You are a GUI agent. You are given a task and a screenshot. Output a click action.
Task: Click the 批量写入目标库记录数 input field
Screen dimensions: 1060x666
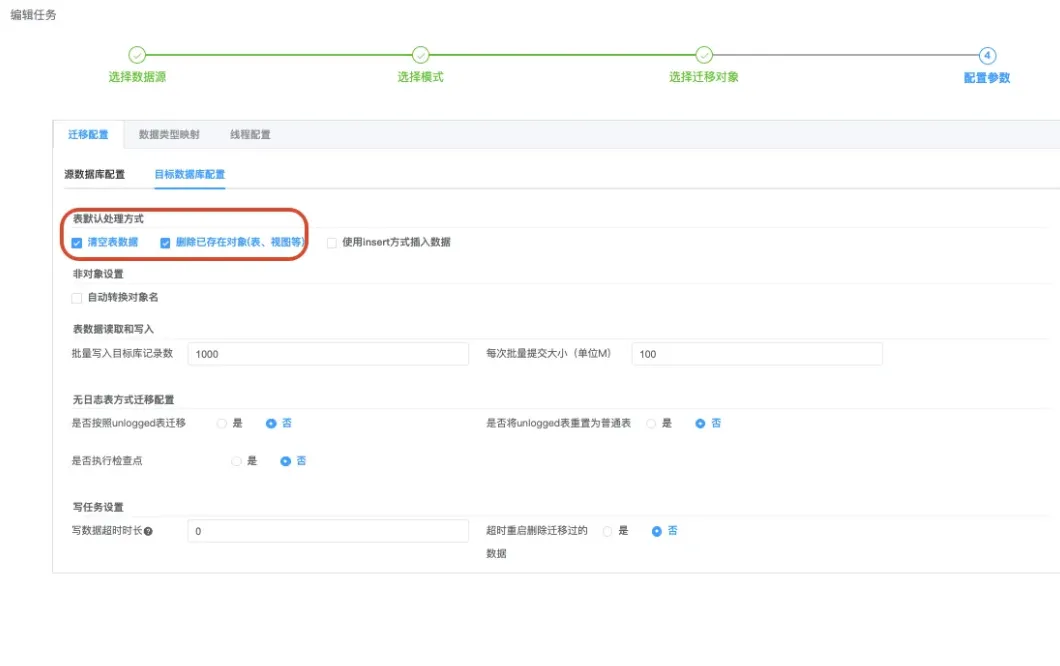pos(328,354)
